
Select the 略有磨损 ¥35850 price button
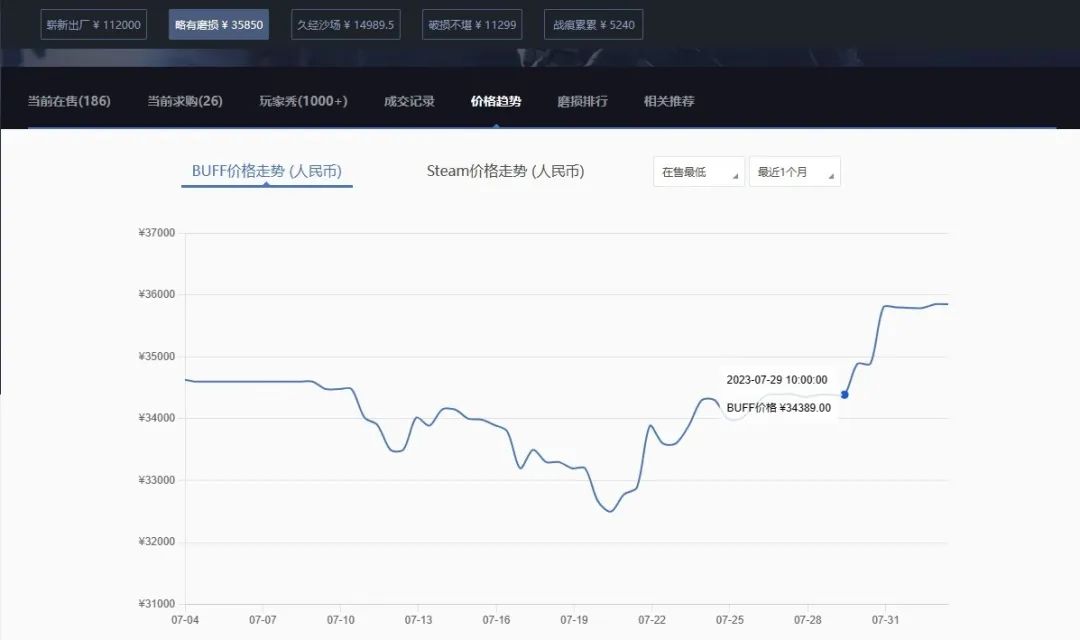tap(218, 24)
